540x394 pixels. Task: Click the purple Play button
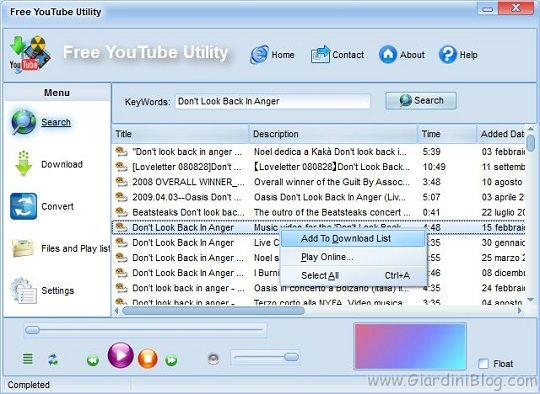[x=121, y=355]
